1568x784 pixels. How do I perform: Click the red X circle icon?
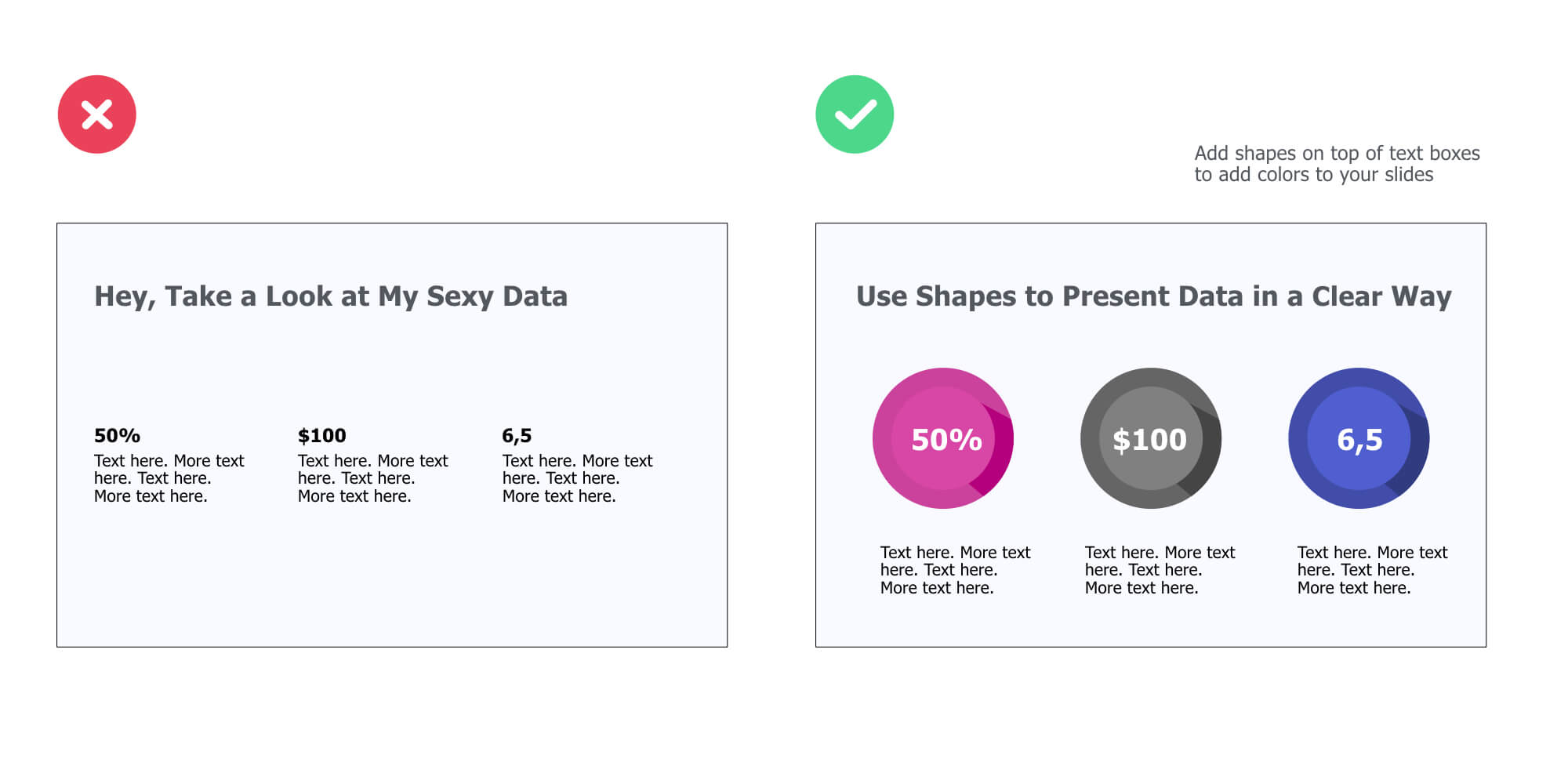click(x=97, y=114)
